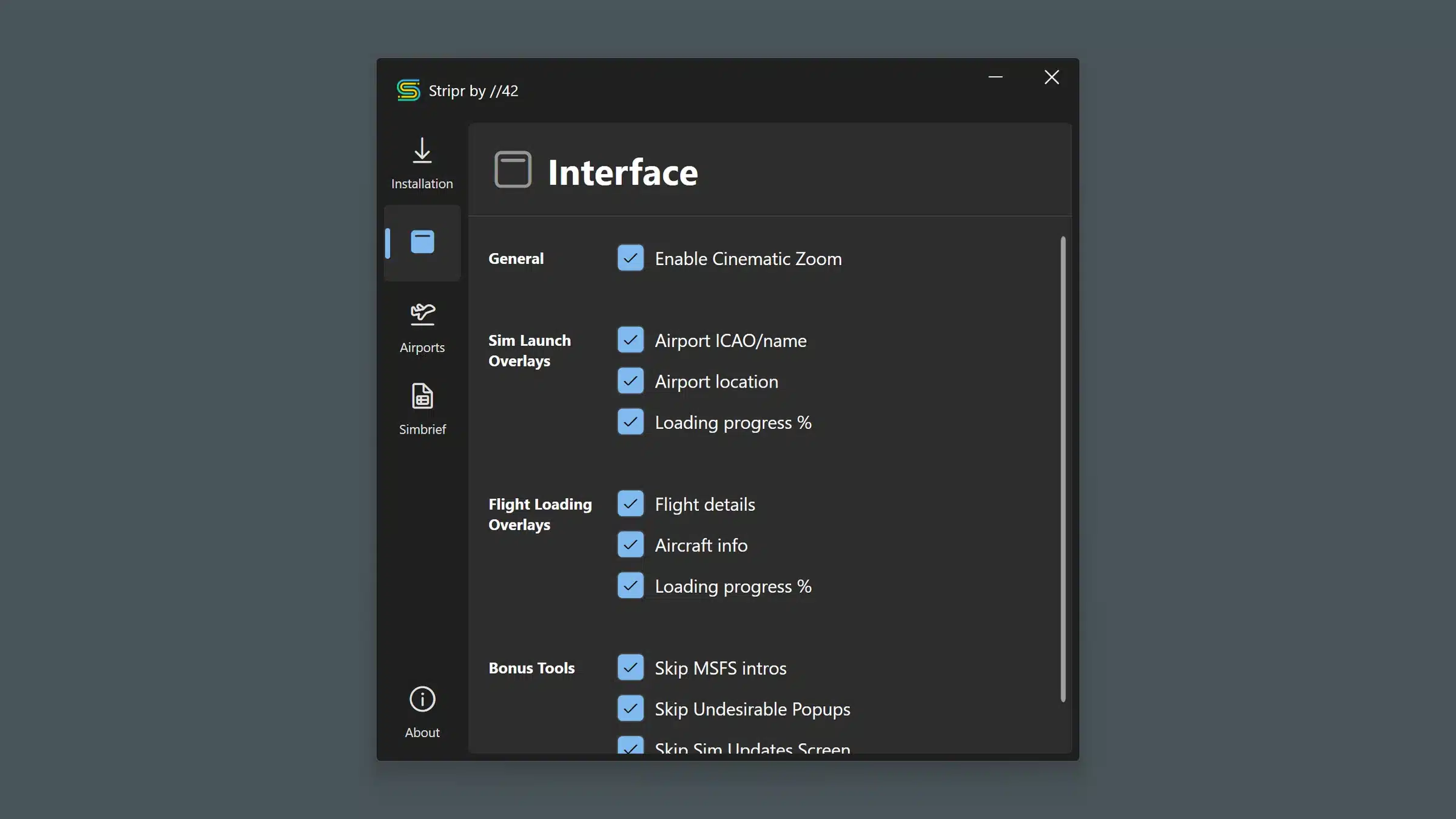The height and width of the screenshot is (819, 1456).
Task: Disable Skip MSFS intros option
Action: (x=630, y=667)
